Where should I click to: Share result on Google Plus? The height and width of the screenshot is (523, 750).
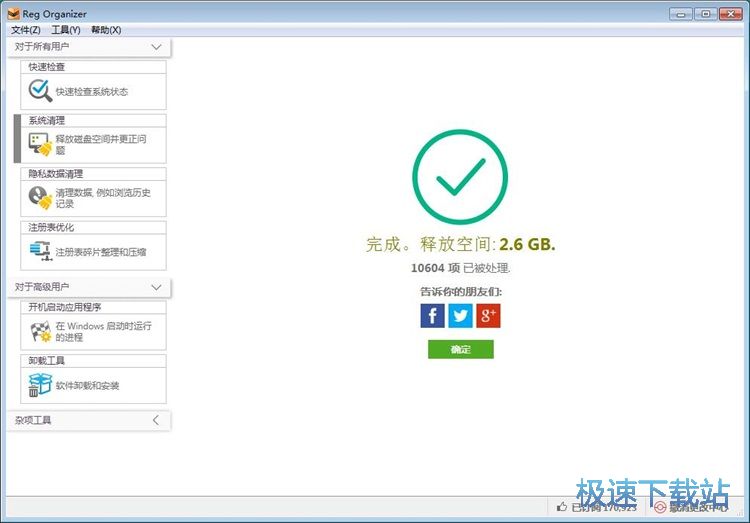pyautogui.click(x=488, y=316)
